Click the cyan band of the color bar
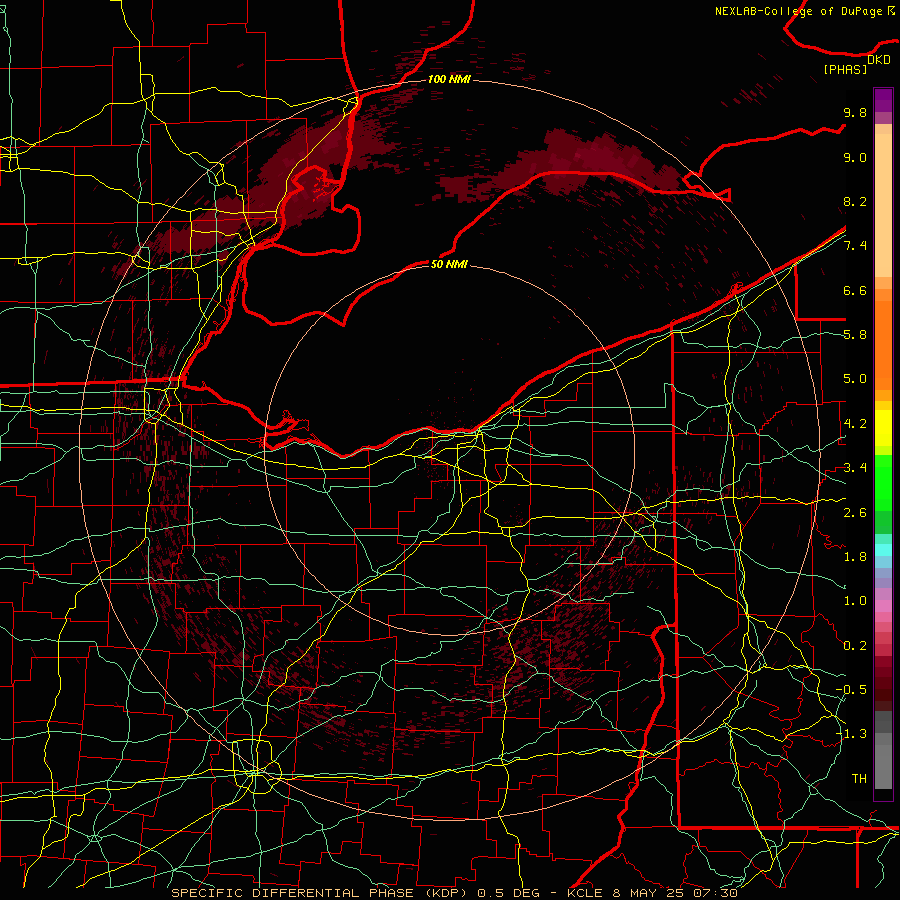900x900 pixels. (883, 550)
